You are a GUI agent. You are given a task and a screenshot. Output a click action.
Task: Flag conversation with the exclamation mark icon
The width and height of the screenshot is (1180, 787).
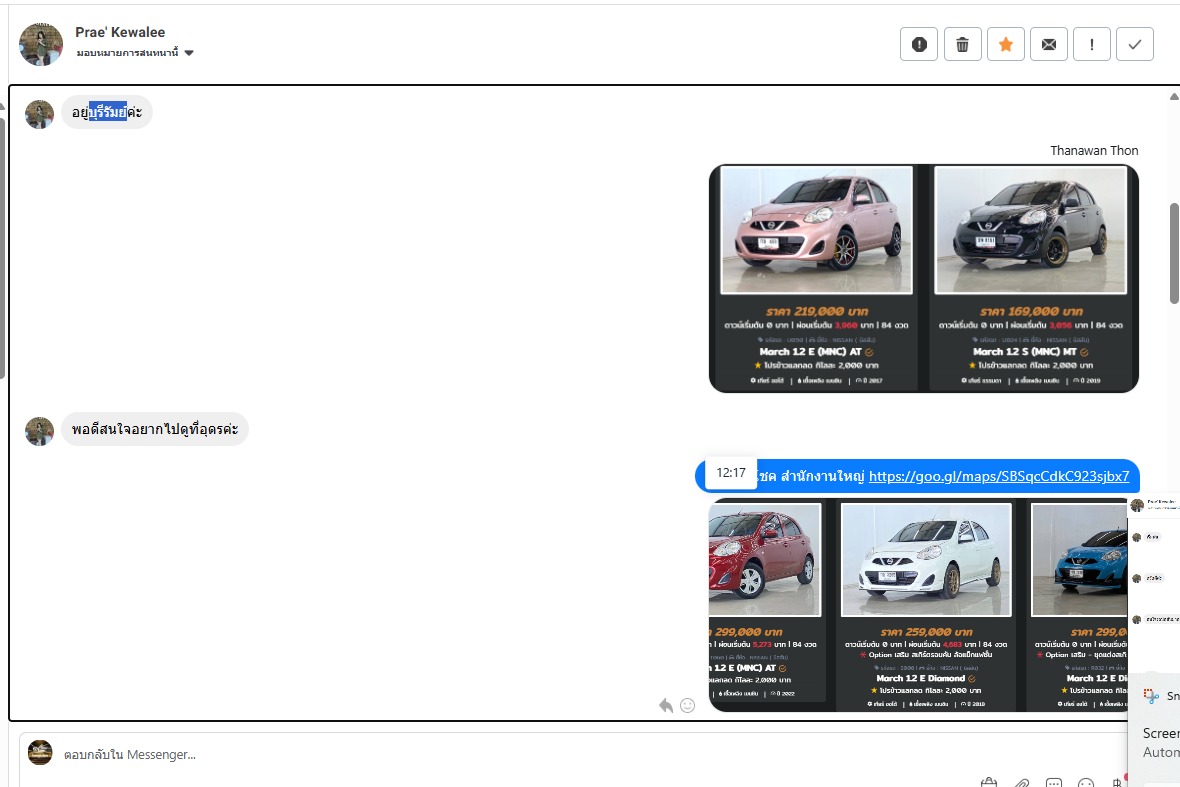tap(1092, 44)
